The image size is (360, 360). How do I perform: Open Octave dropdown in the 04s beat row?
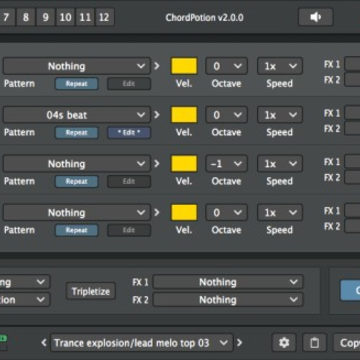[226, 115]
